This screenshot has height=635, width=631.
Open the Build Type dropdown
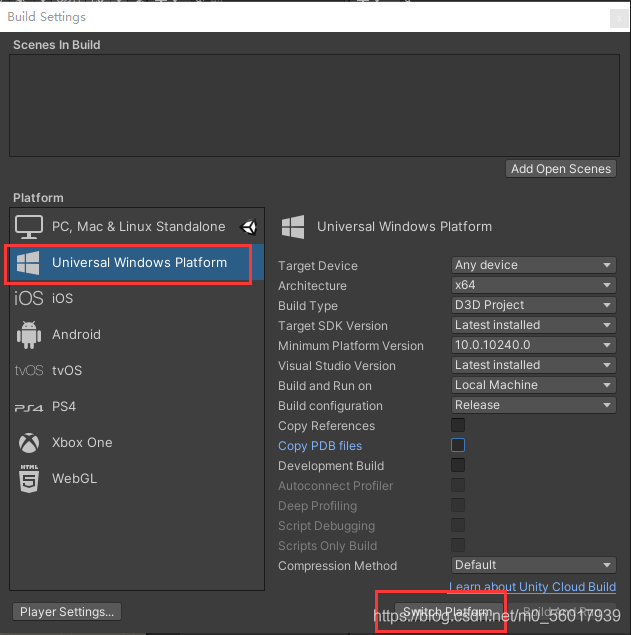[x=534, y=305]
